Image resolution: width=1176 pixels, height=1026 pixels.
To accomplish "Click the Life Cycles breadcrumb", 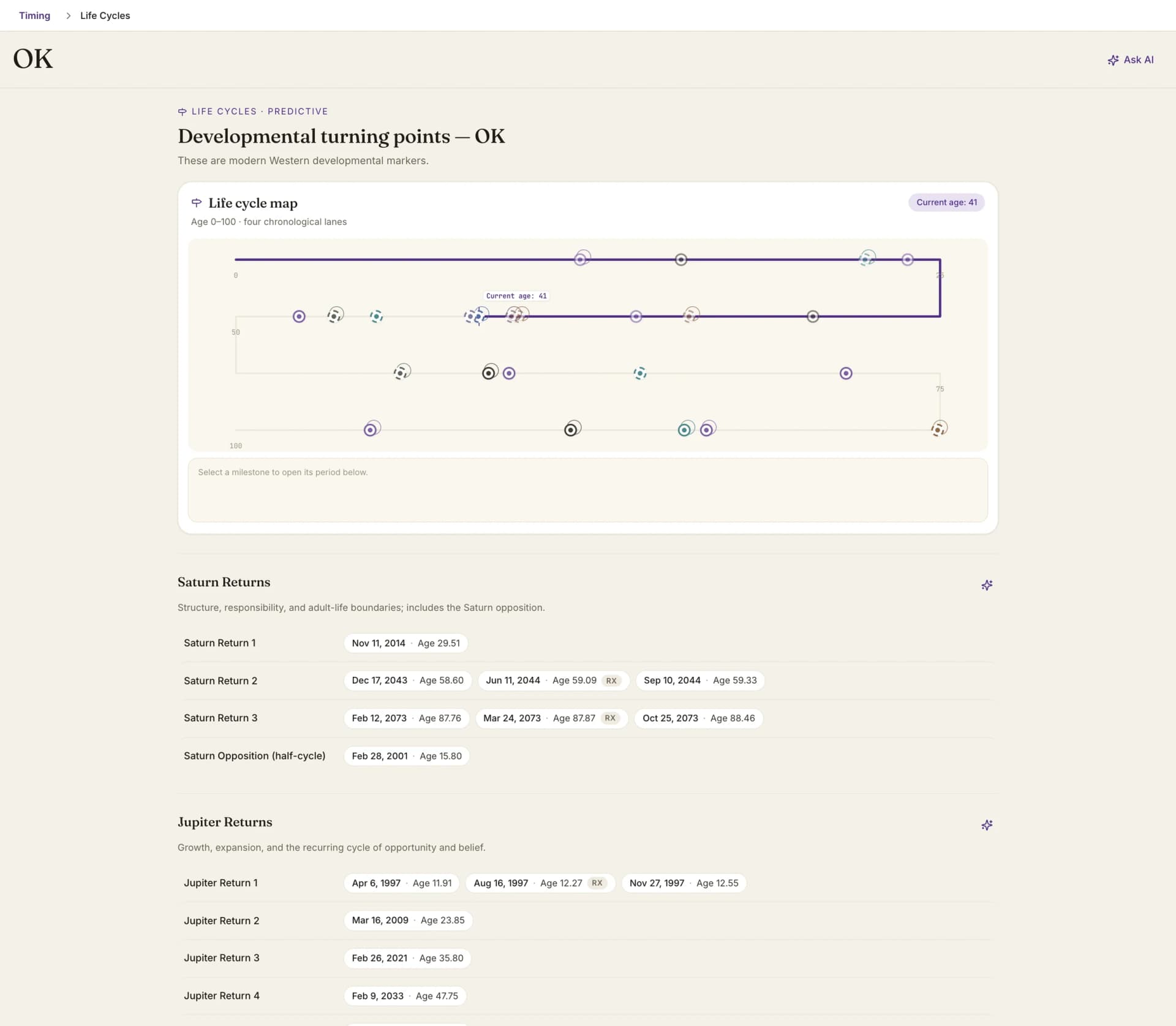I will coord(105,15).
